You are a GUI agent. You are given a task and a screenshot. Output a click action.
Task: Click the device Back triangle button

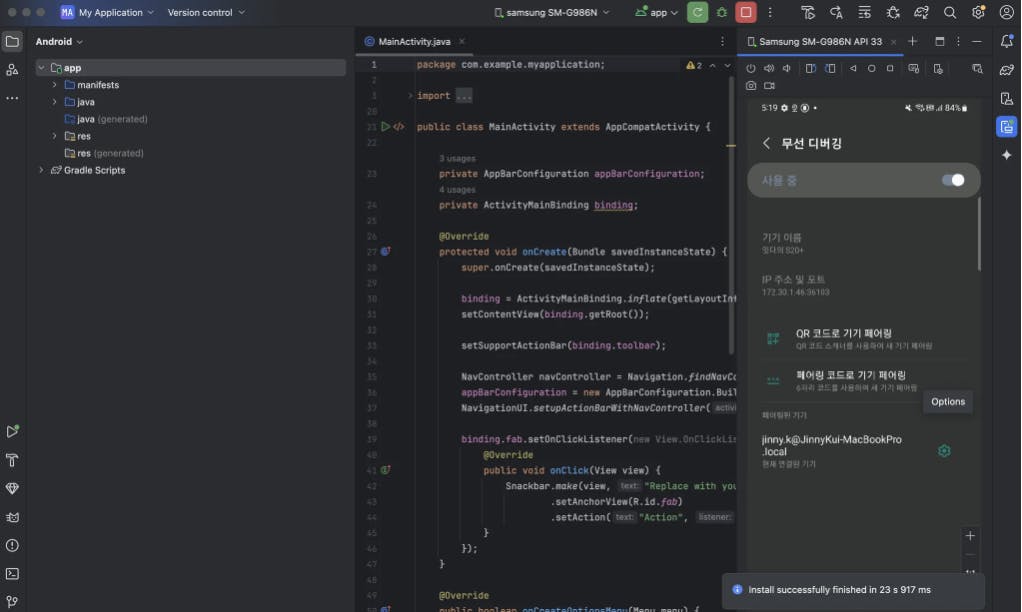853,68
